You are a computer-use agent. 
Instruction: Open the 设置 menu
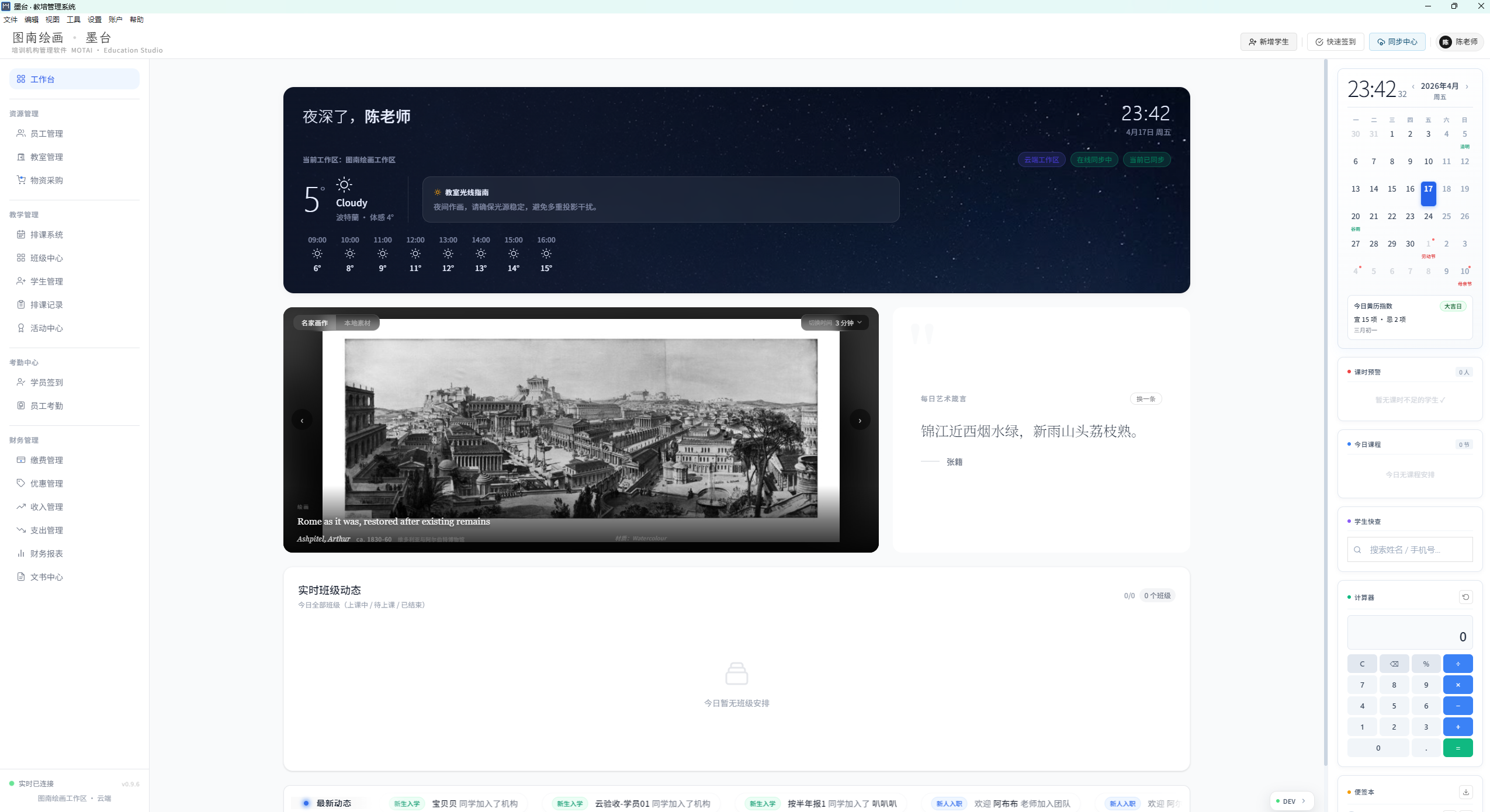[x=95, y=19]
